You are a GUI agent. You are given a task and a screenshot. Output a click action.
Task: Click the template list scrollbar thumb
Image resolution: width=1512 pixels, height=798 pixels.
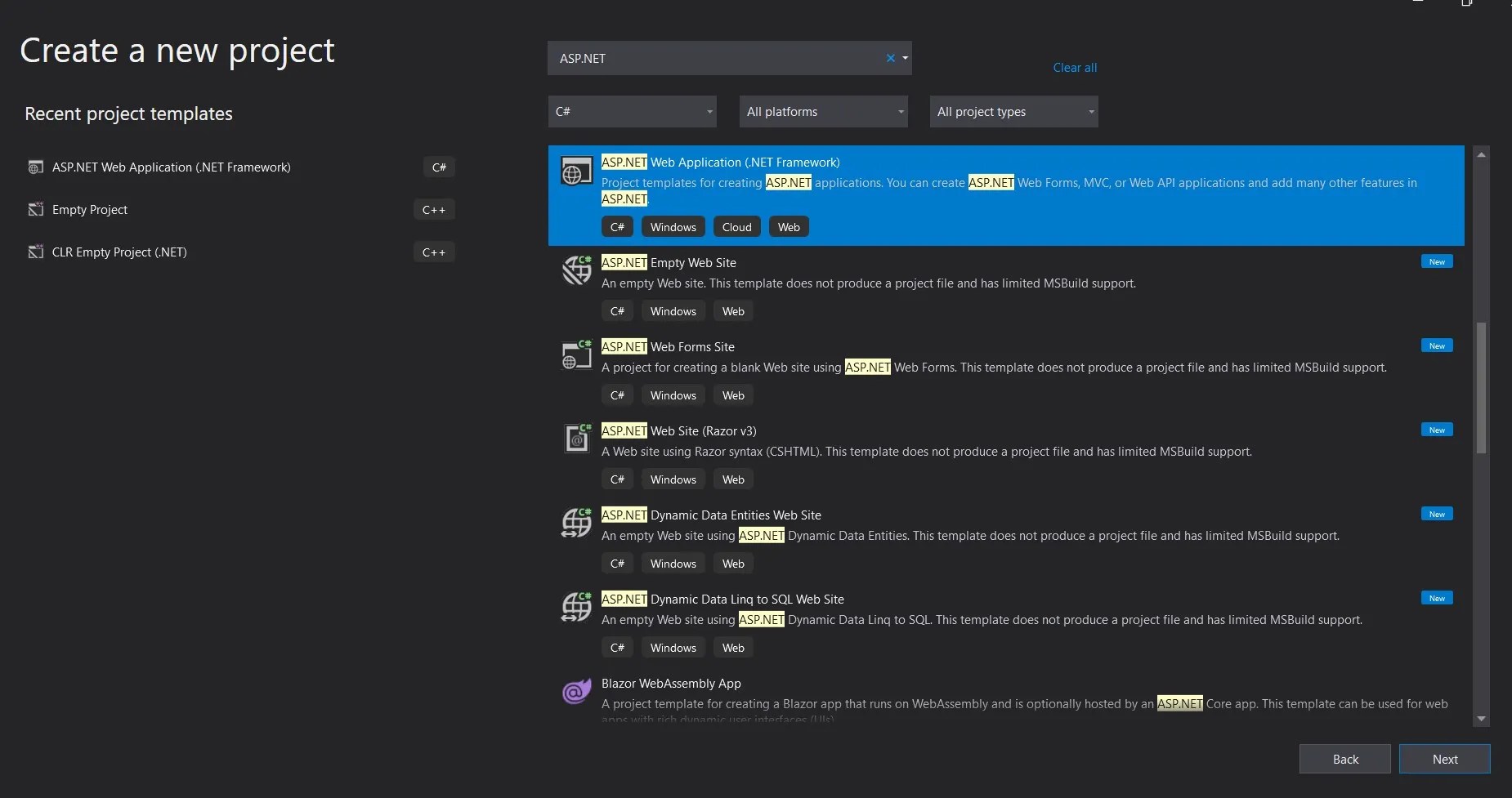coord(1481,388)
